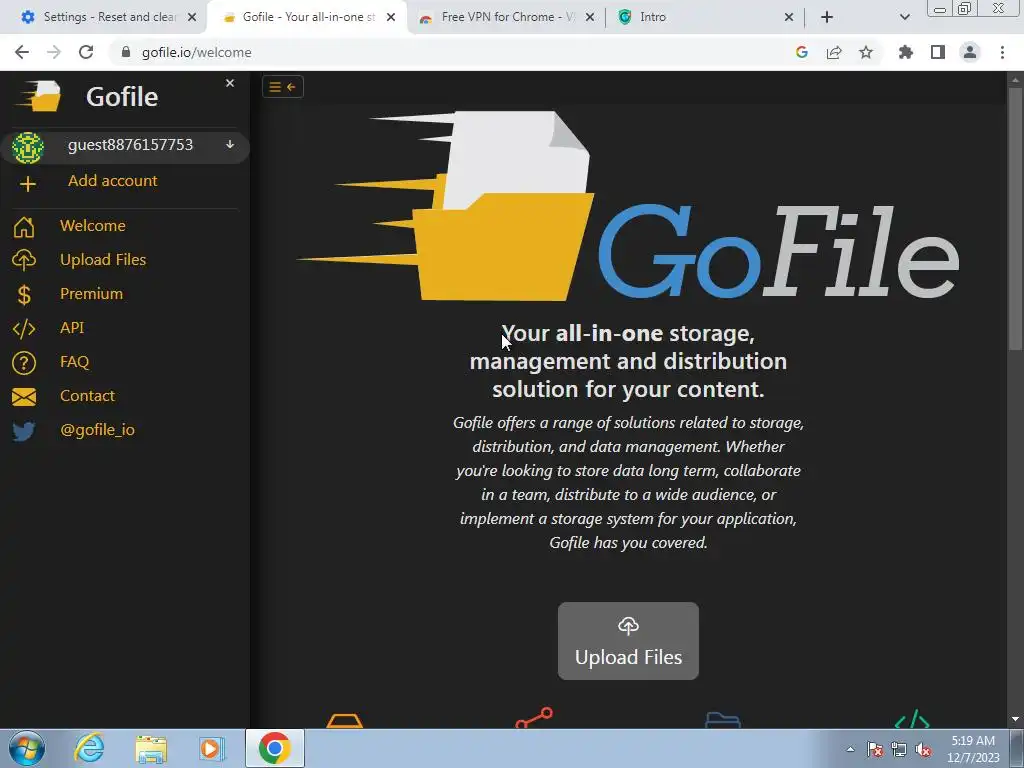Screen dimensions: 1024x768
Task: Show hidden tray icons arrow
Action: coord(850,749)
